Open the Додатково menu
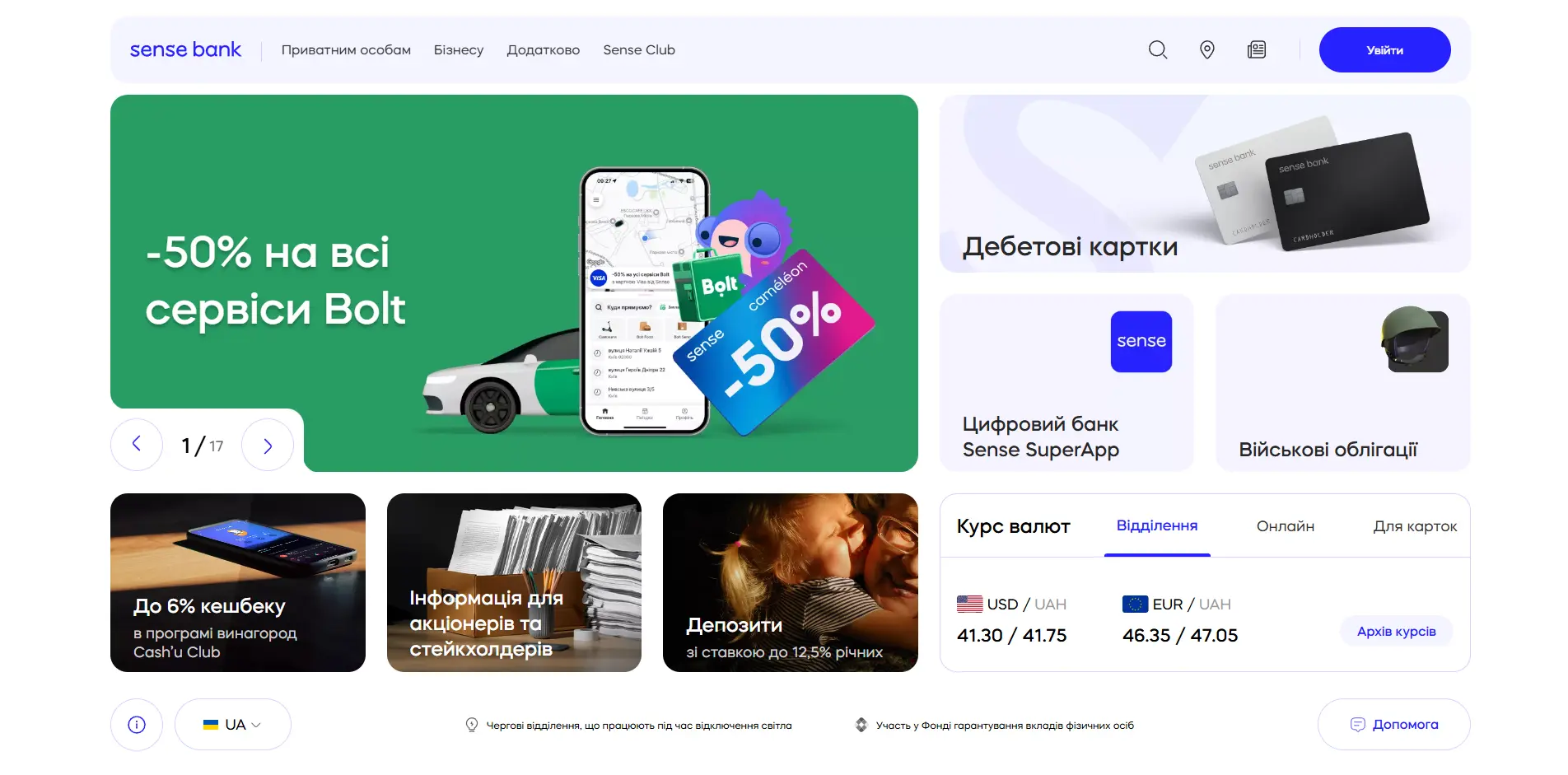The height and width of the screenshot is (775, 1568). click(544, 50)
